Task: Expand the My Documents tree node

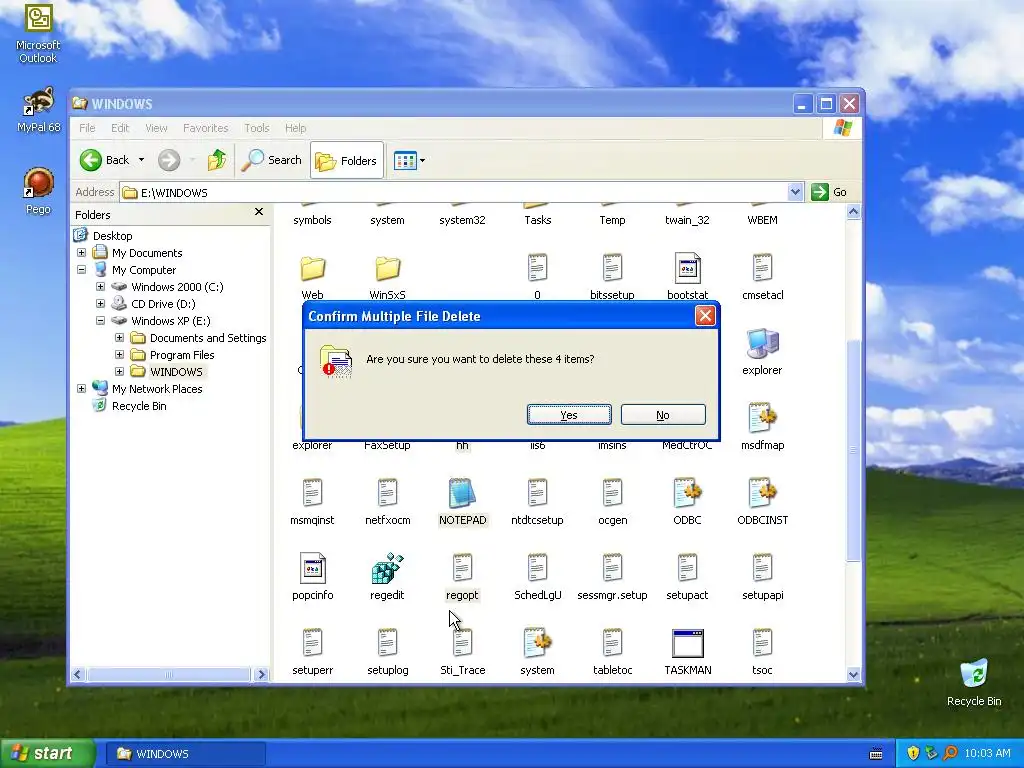Action: tap(82, 253)
